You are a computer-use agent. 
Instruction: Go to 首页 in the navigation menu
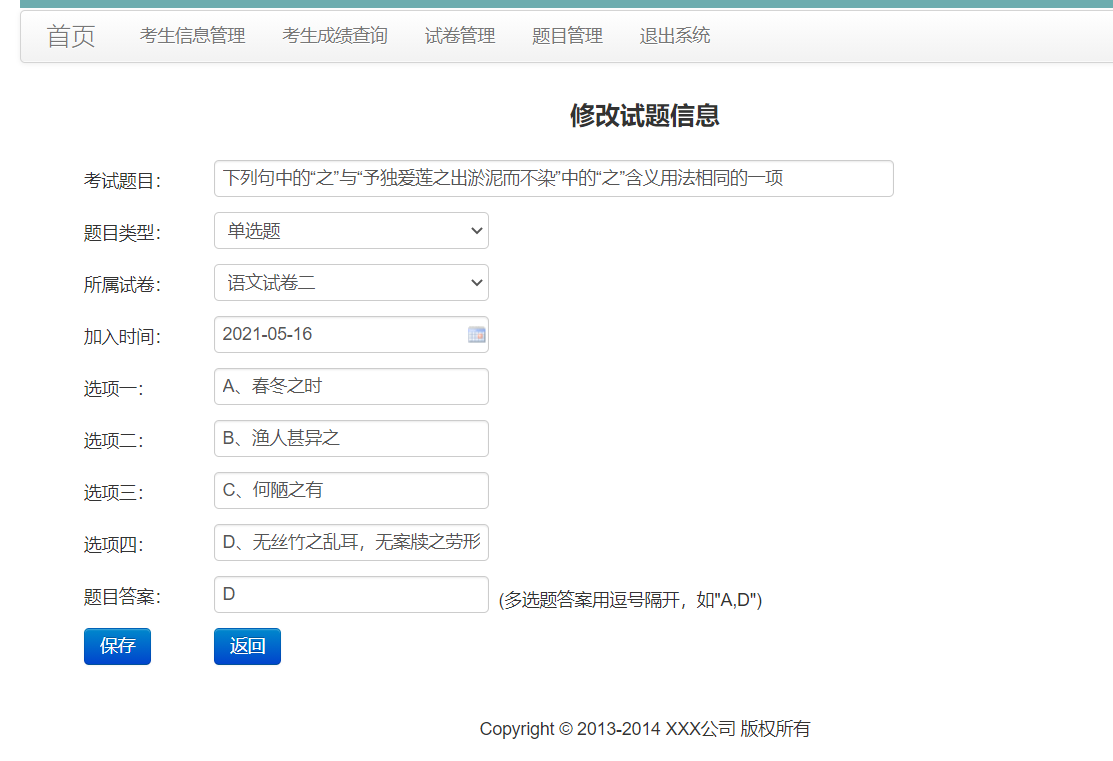[70, 36]
